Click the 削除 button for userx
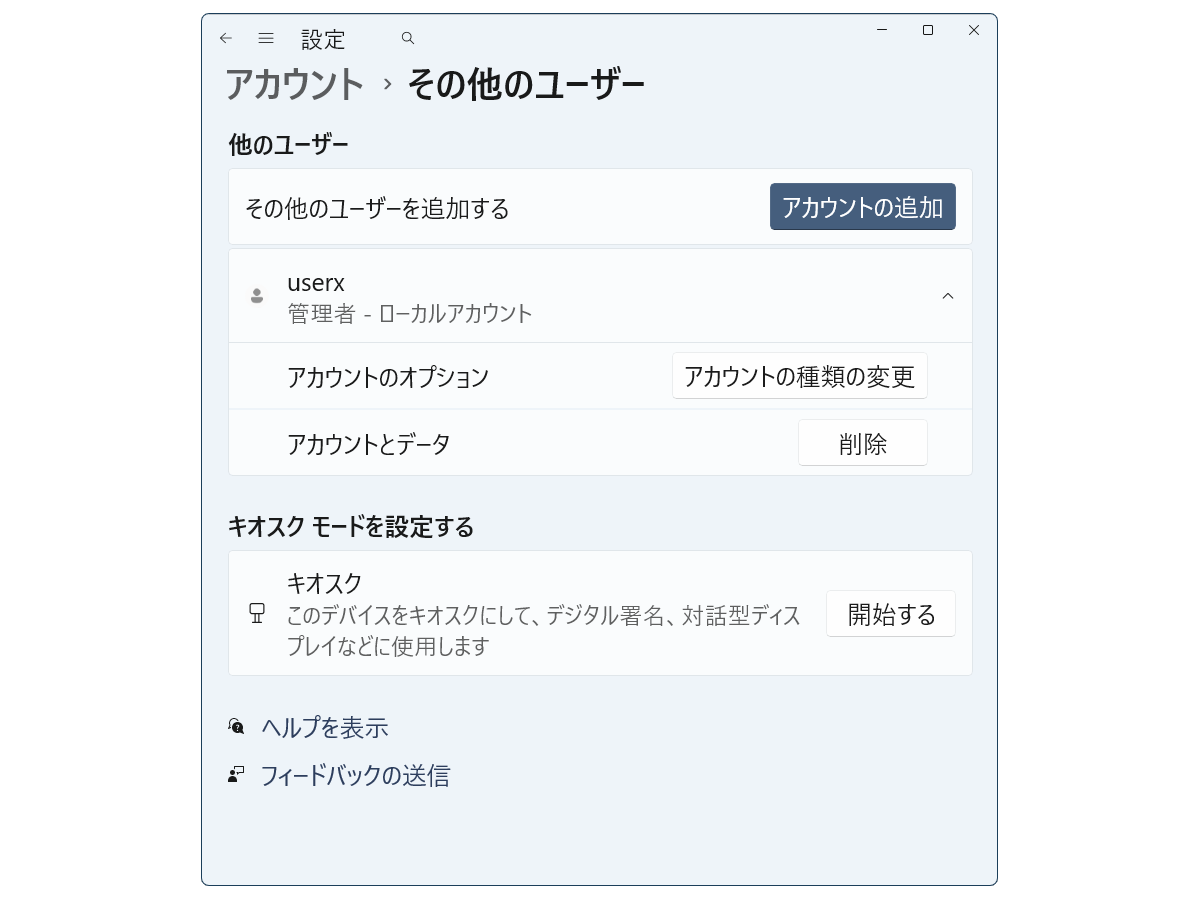The width and height of the screenshot is (1200, 900). (862, 443)
